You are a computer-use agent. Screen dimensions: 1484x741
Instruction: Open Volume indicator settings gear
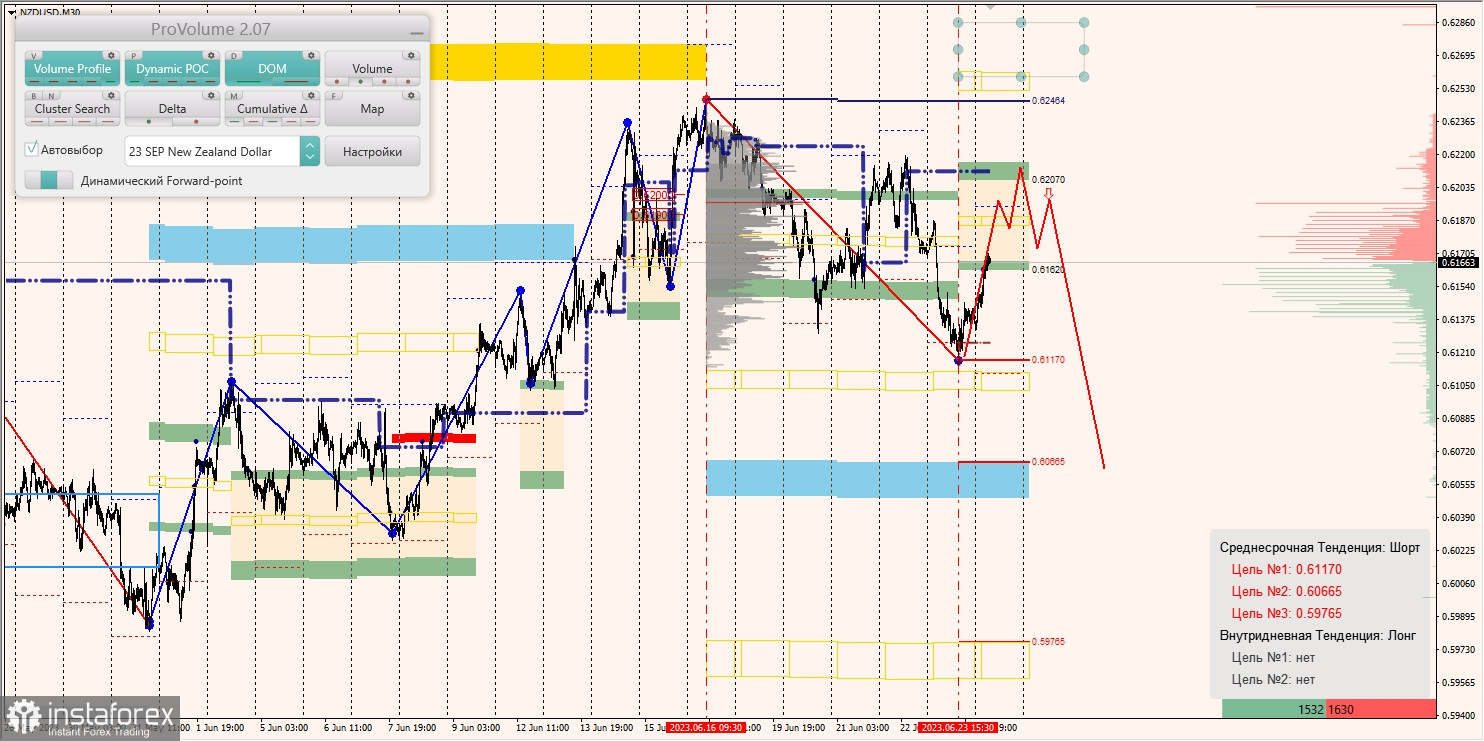410,56
